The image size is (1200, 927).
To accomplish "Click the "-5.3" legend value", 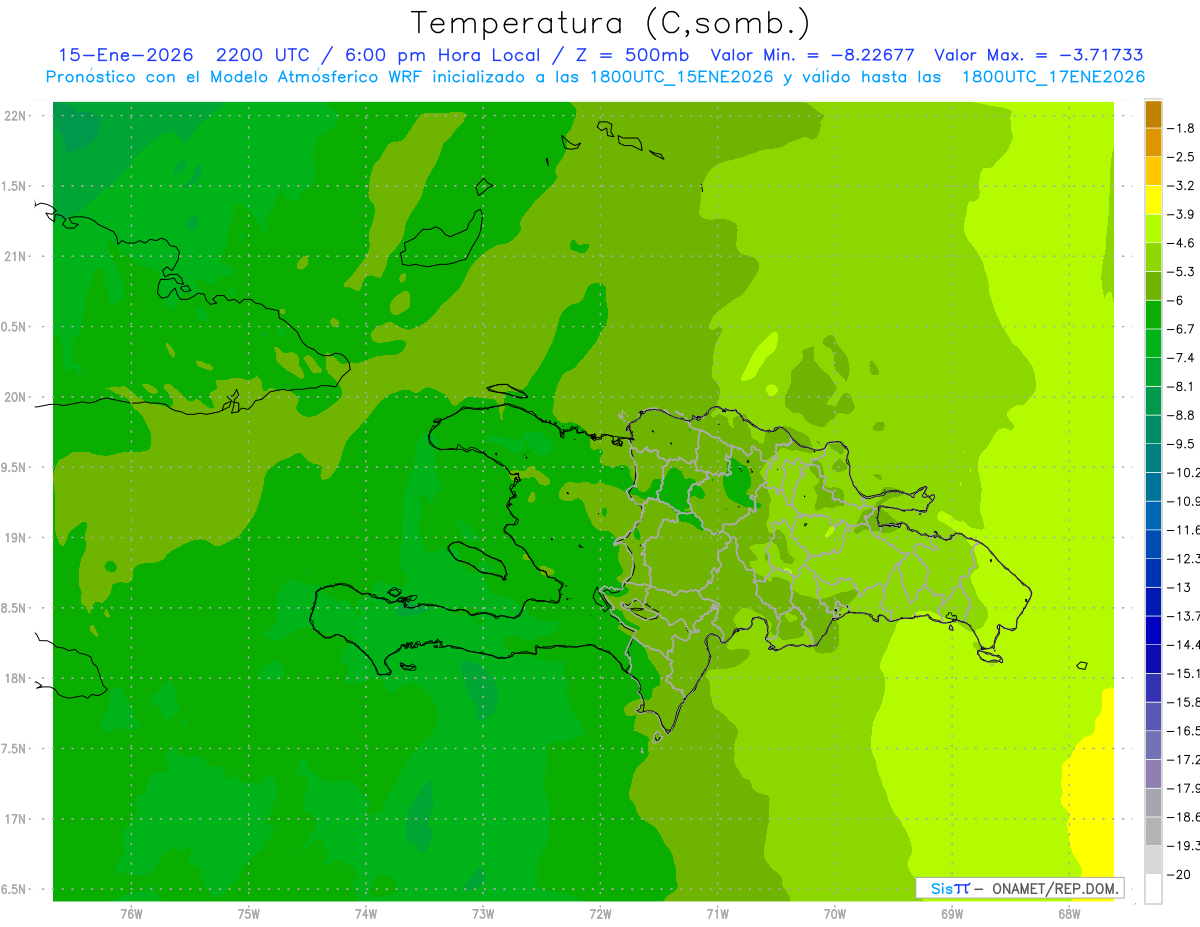I will (1182, 271).
